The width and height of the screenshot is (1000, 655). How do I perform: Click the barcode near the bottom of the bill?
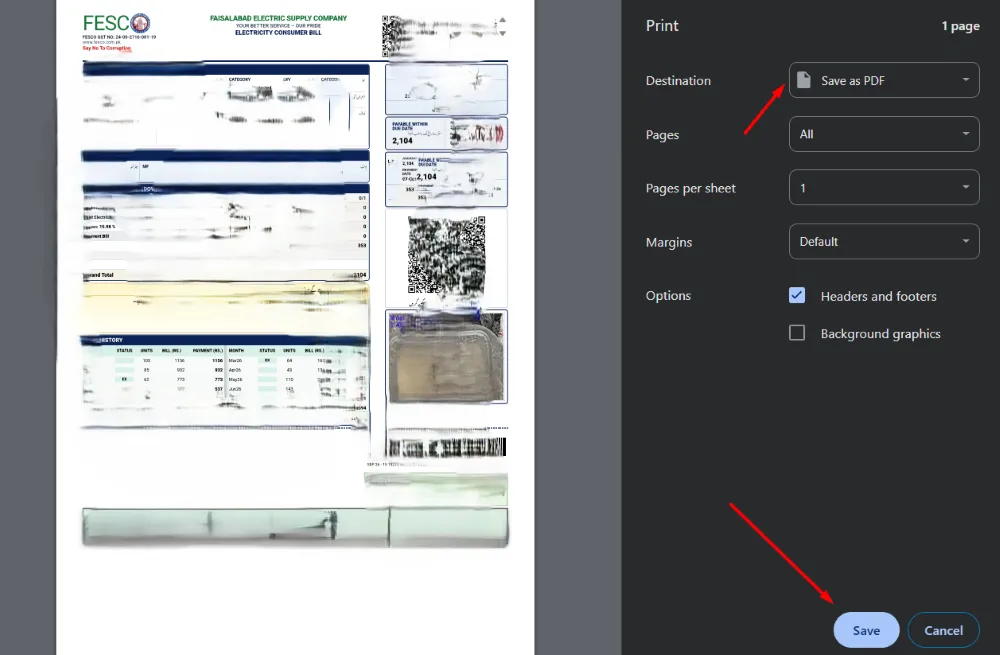[447, 448]
